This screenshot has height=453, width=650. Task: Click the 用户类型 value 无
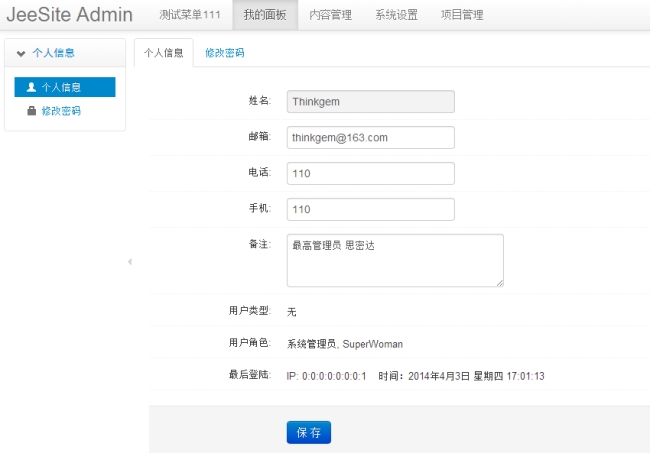[x=291, y=312]
